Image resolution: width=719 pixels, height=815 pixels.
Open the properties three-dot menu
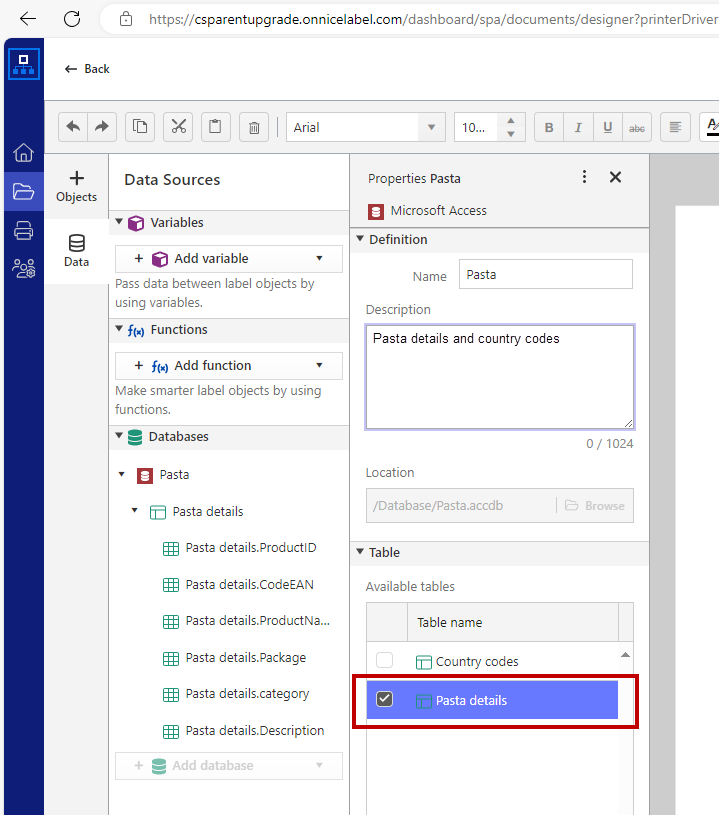tap(585, 177)
